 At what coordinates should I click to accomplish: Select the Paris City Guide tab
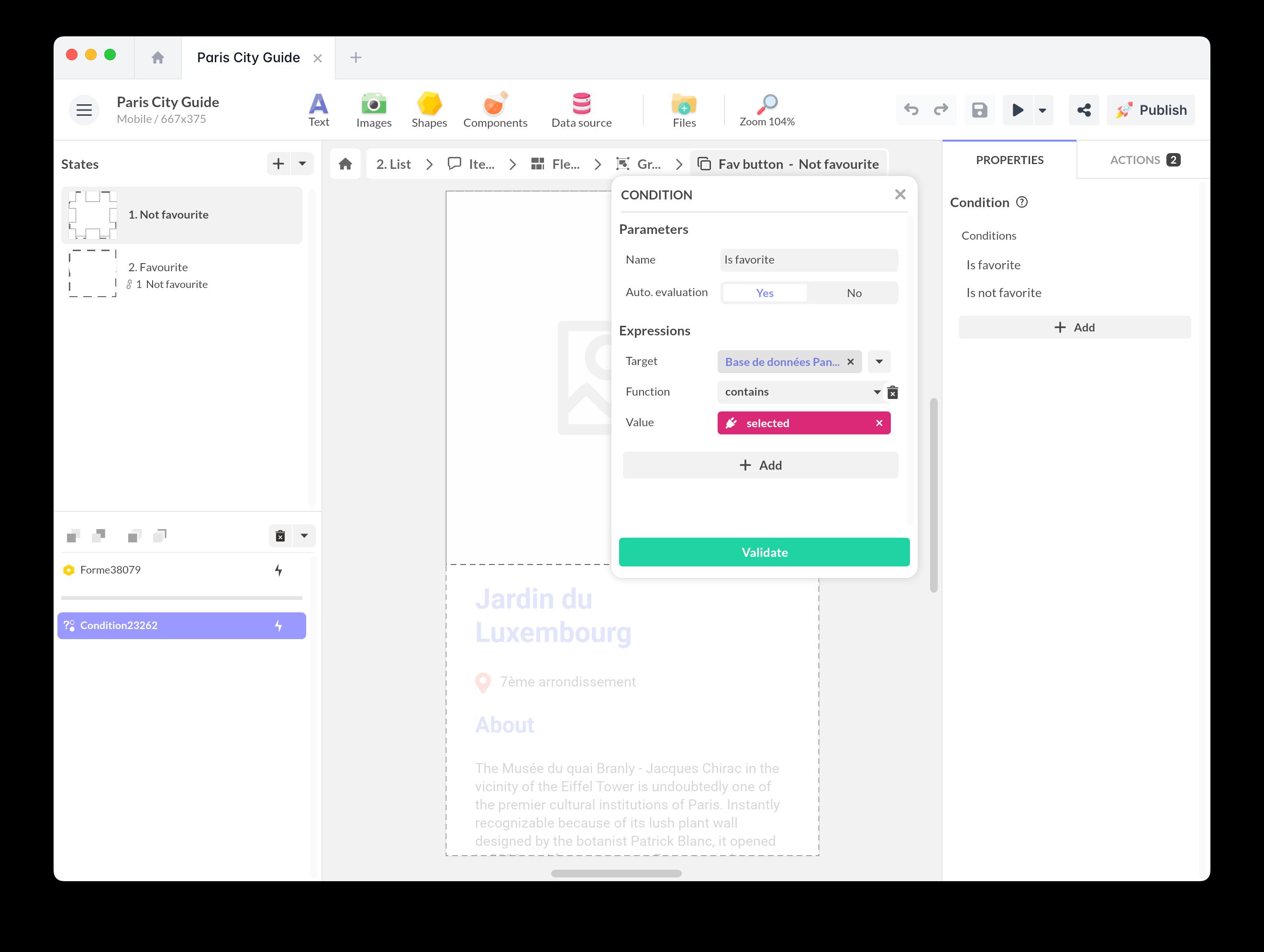point(249,58)
